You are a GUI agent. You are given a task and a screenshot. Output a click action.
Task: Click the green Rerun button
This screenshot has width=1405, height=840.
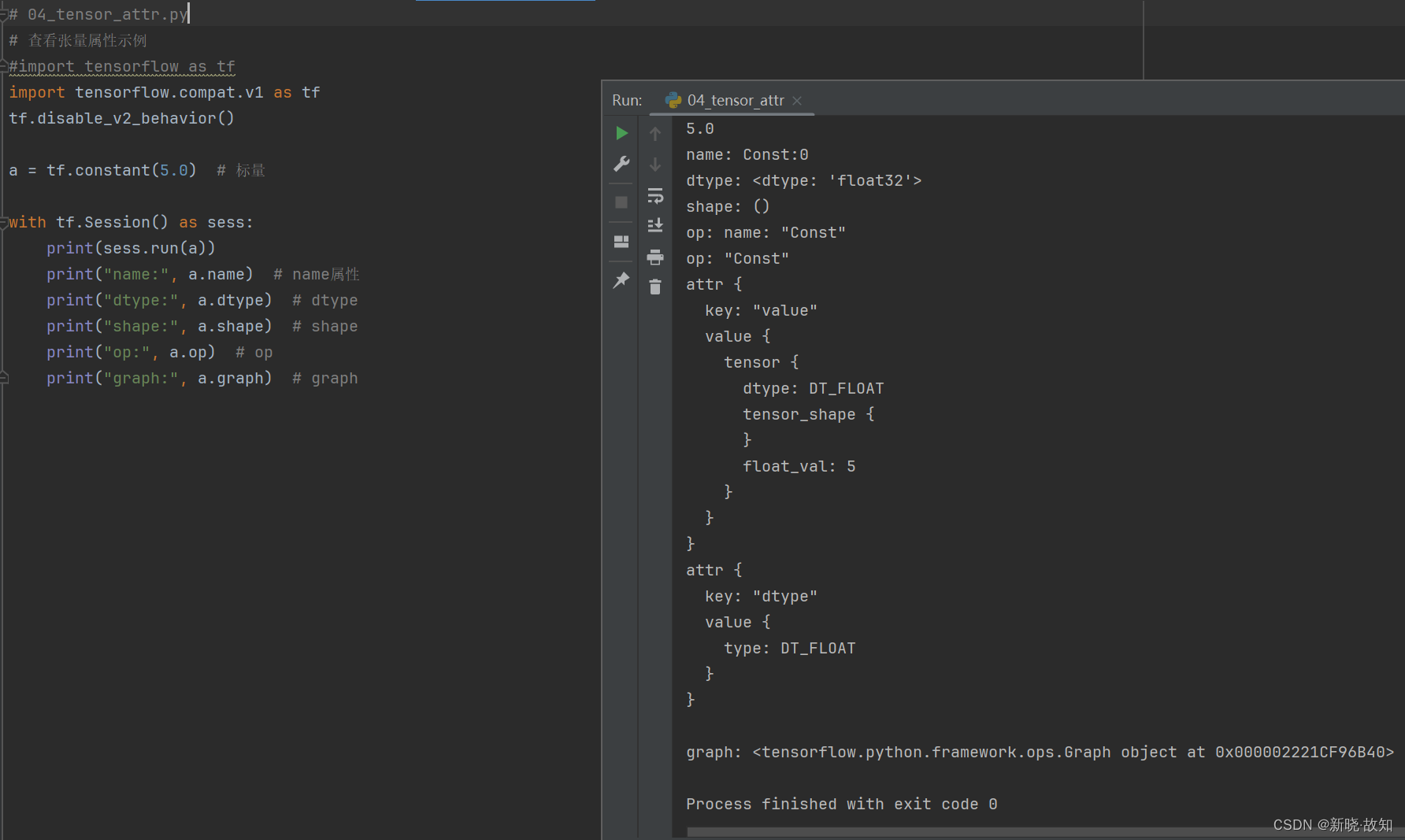coord(621,133)
